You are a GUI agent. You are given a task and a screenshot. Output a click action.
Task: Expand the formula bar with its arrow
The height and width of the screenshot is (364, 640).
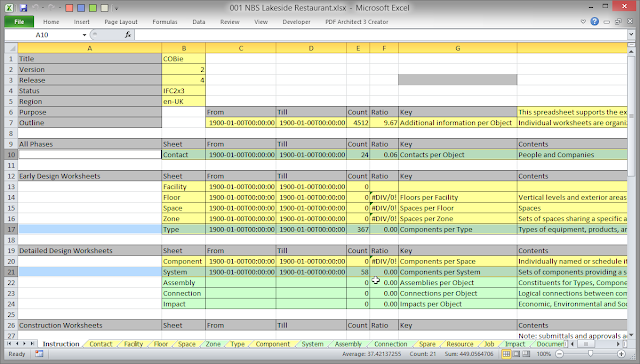pyautogui.click(x=631, y=35)
